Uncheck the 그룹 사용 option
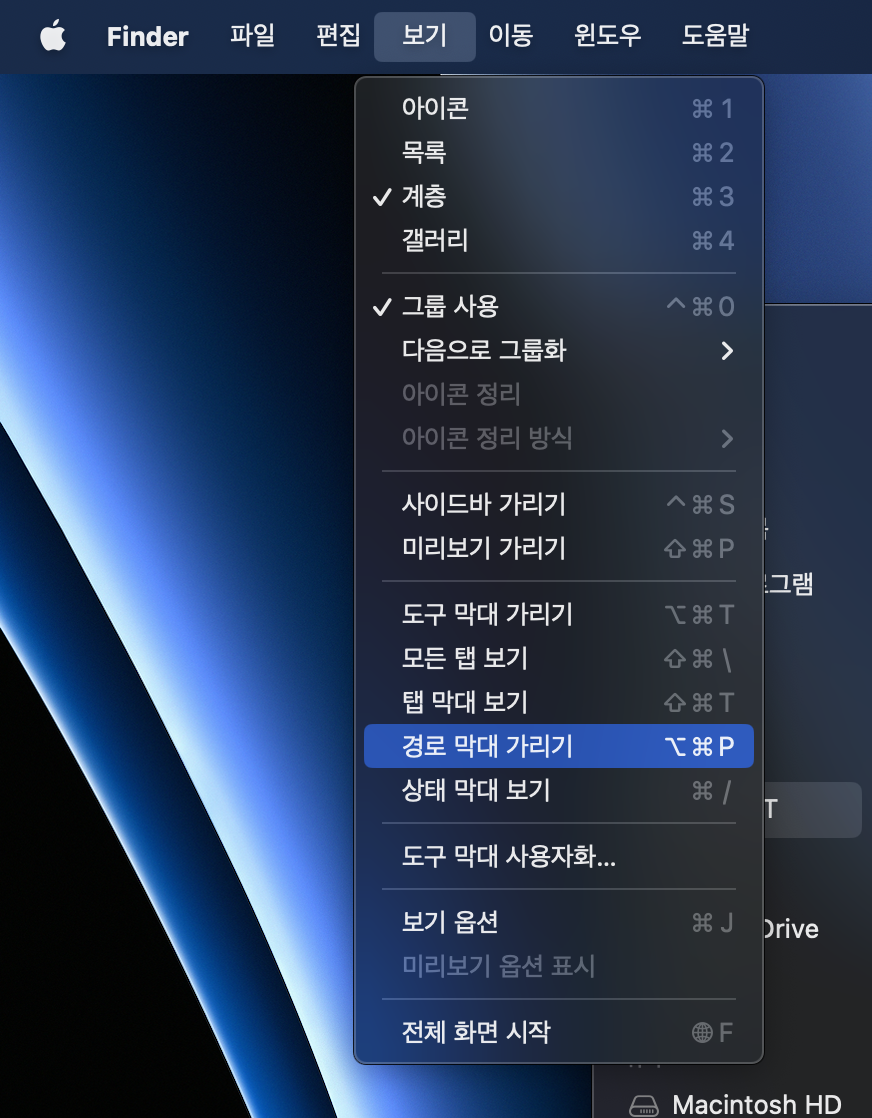Screen dimensions: 872x1118 (x=558, y=307)
